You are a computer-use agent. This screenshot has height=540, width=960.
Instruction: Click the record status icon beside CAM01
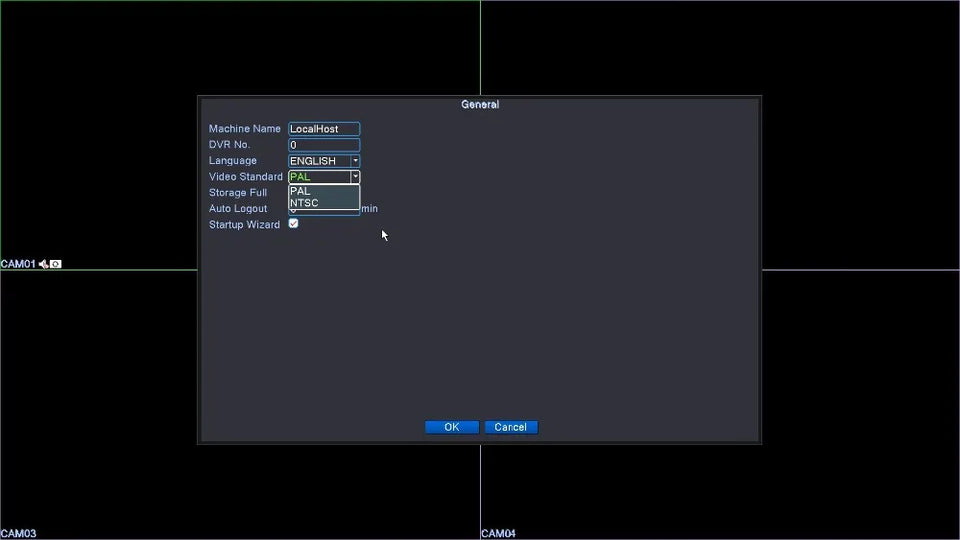56,264
